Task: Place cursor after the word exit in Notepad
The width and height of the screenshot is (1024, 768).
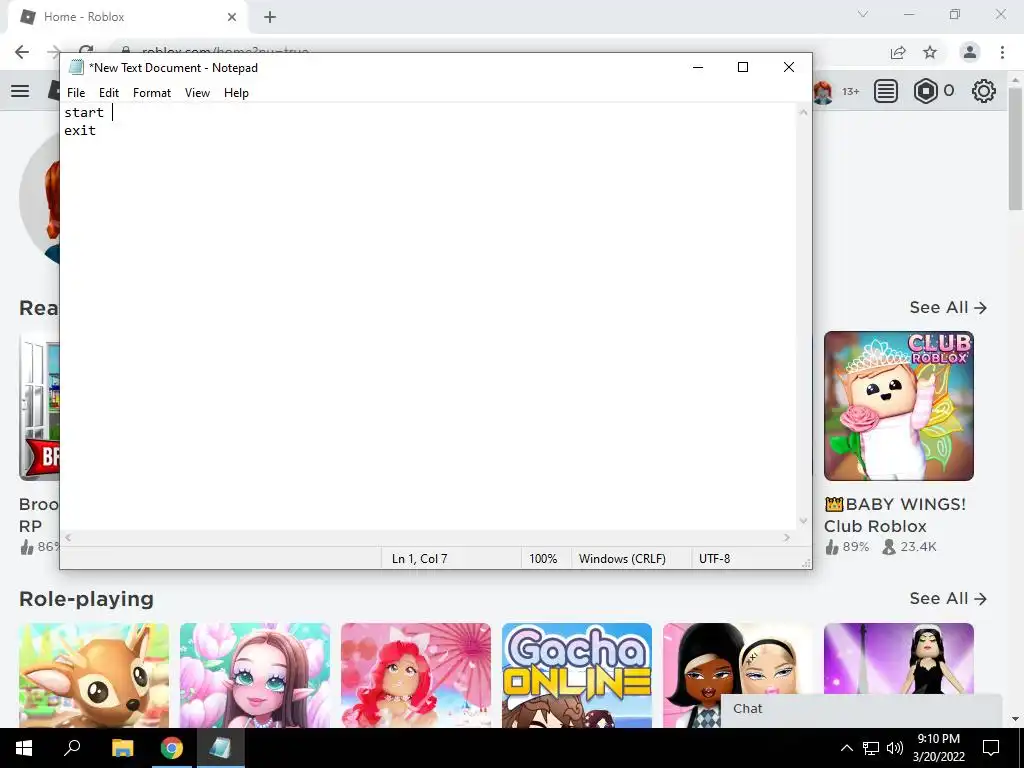Action: click(97, 131)
